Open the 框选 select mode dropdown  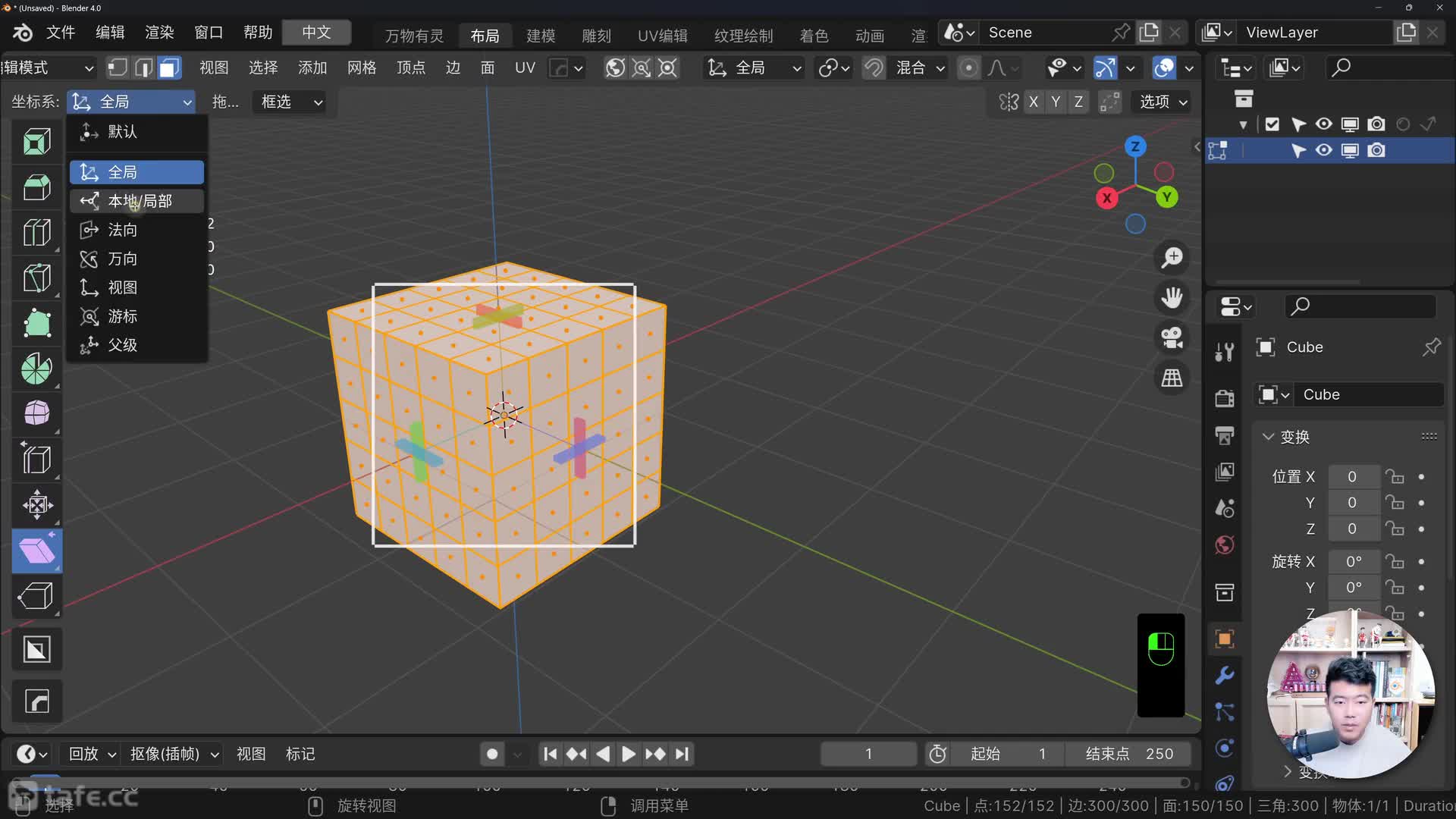[291, 102]
